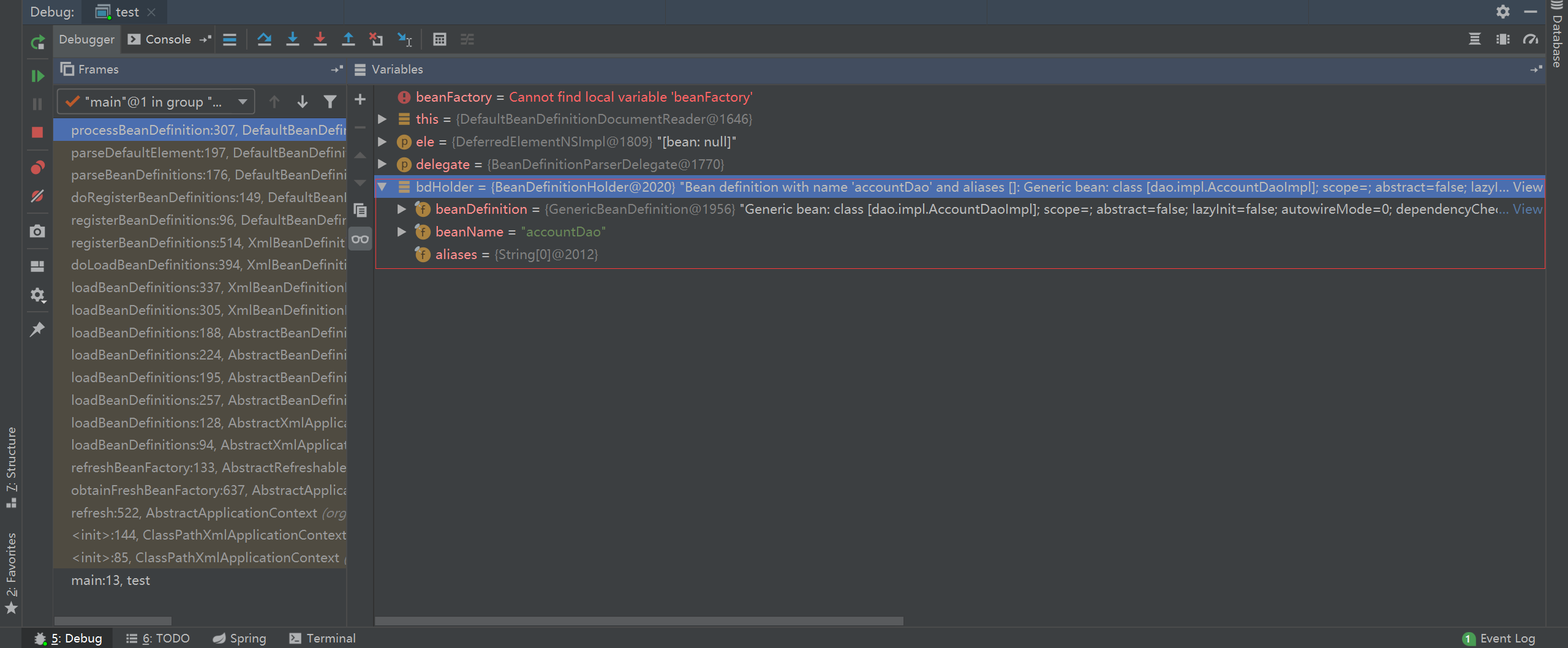Open the main thread selector dropdown

point(156,102)
